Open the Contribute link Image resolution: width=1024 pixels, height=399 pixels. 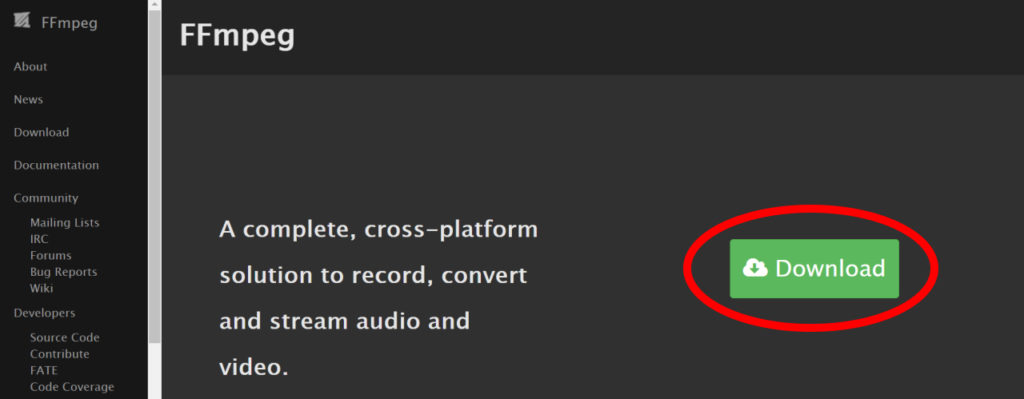click(x=59, y=354)
